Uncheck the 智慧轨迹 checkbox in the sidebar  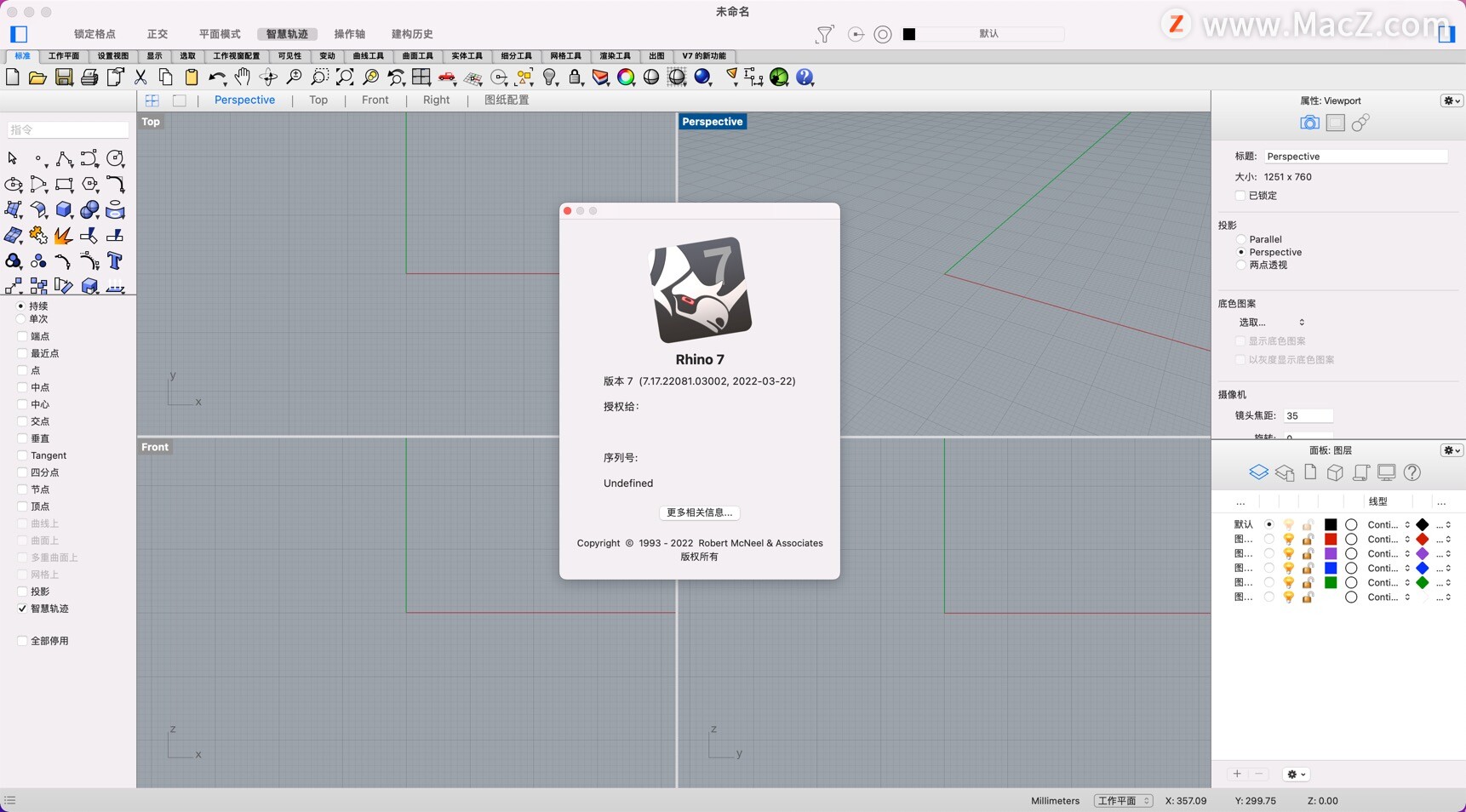coord(23,609)
